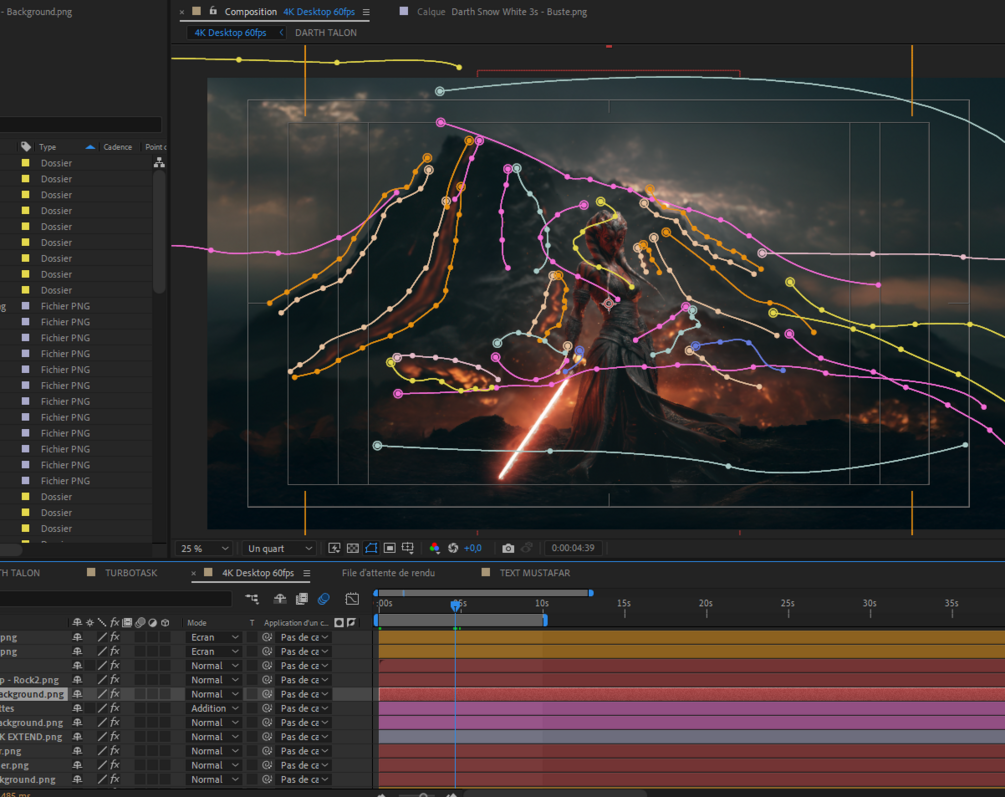Enable motion blur box on Rock2.png layer
The width and height of the screenshot is (1005, 797).
[139, 680]
